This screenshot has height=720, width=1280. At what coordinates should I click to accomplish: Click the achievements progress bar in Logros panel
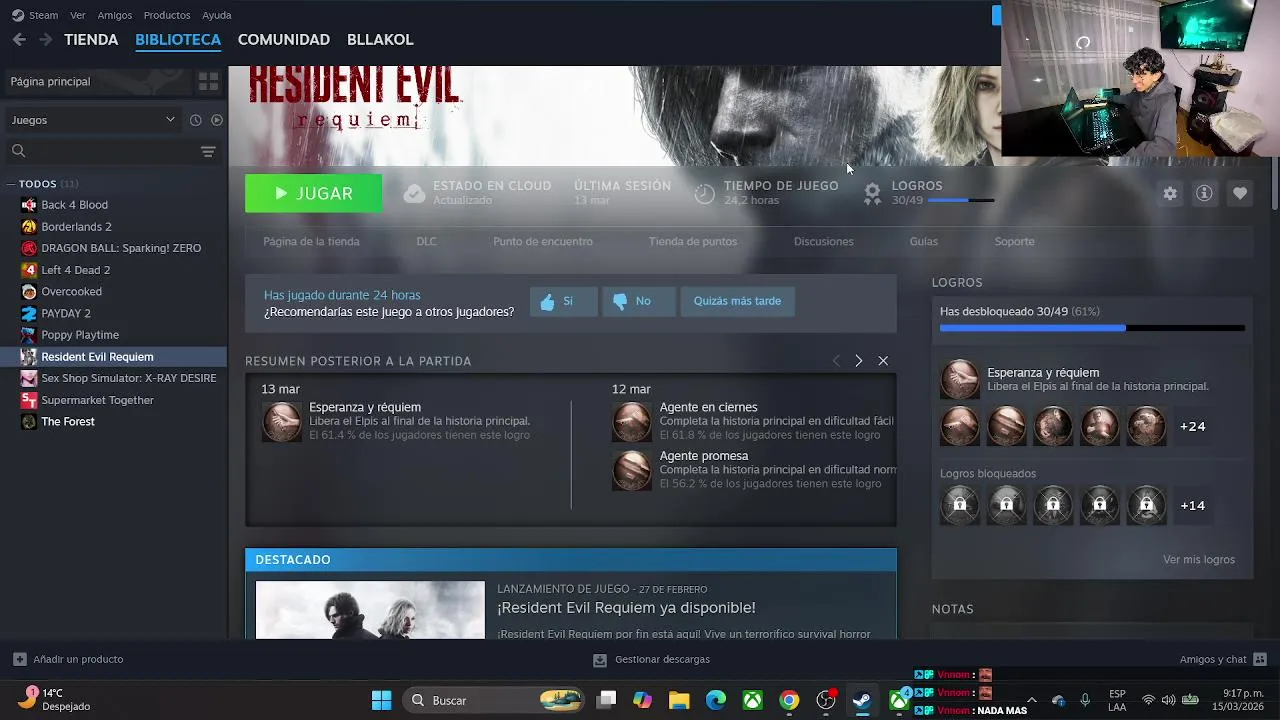[x=1092, y=328]
